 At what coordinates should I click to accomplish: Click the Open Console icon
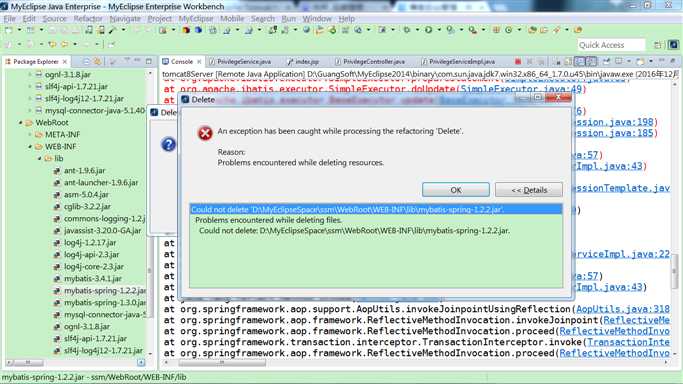[x=640, y=61]
